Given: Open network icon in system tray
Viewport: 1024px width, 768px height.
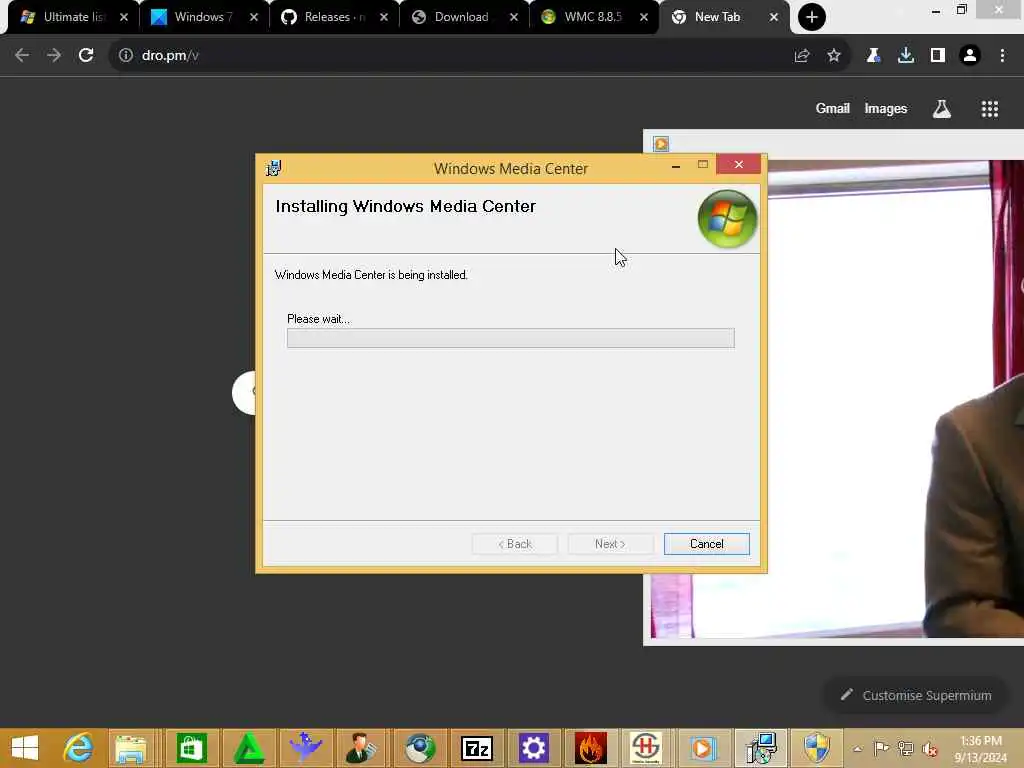Looking at the screenshot, I should [905, 748].
